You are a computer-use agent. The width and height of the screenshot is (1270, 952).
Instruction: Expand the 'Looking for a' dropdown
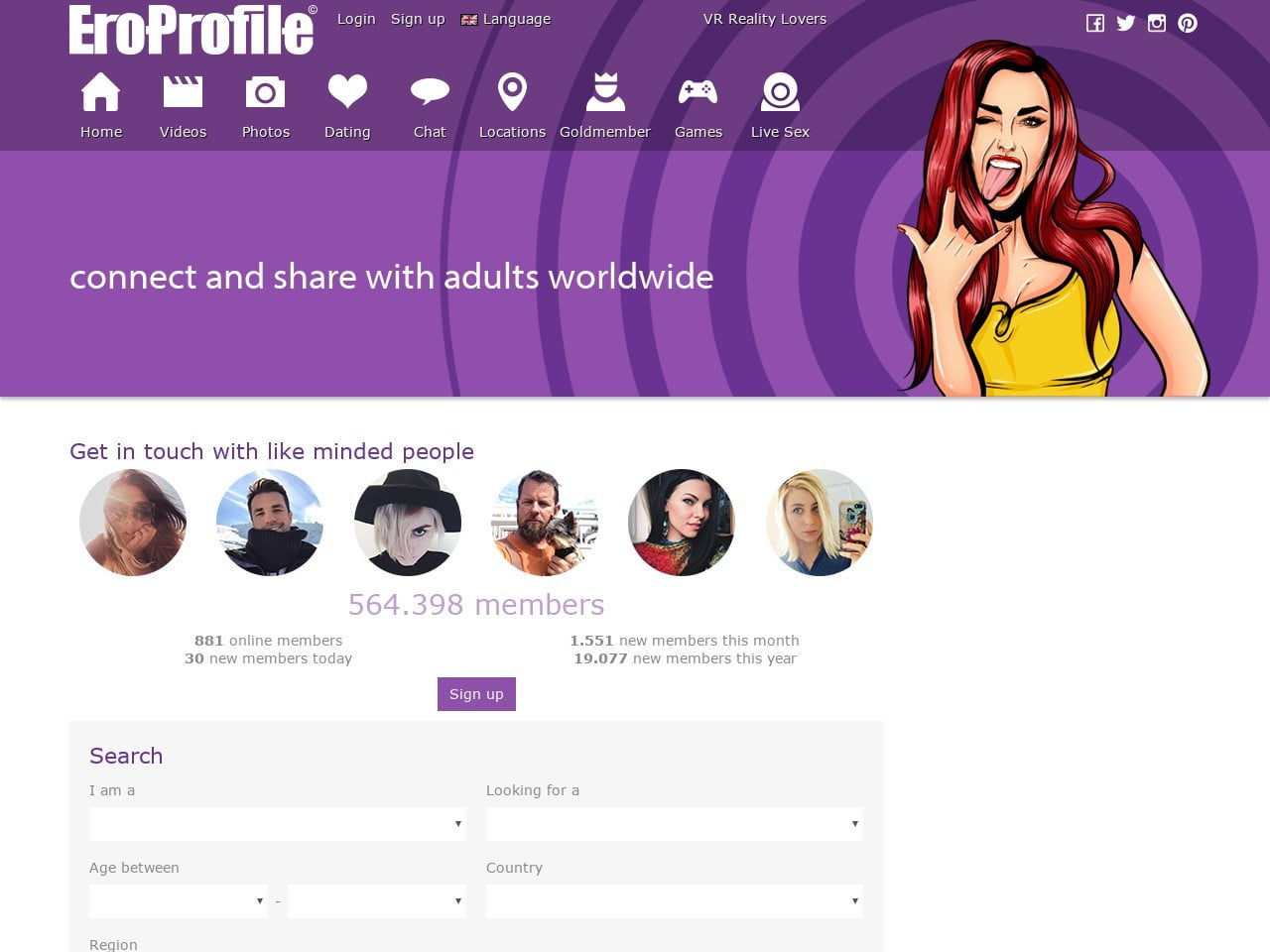pyautogui.click(x=675, y=824)
